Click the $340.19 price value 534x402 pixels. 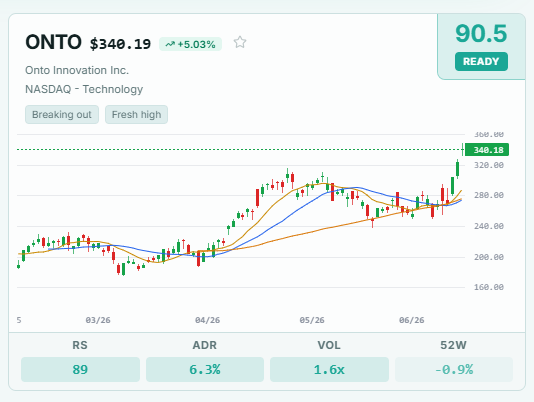(x=120, y=44)
